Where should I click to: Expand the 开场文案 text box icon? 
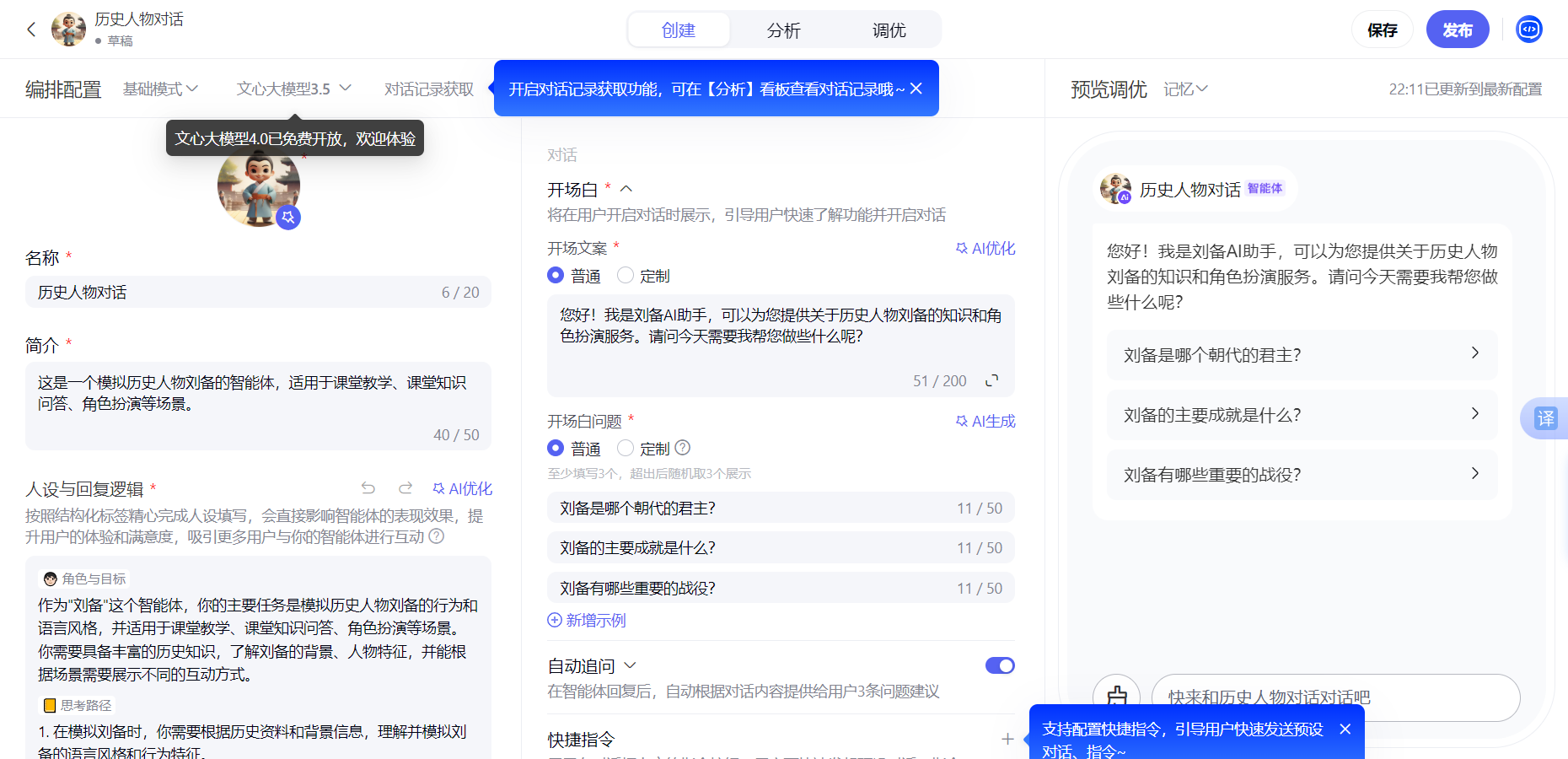tap(992, 380)
